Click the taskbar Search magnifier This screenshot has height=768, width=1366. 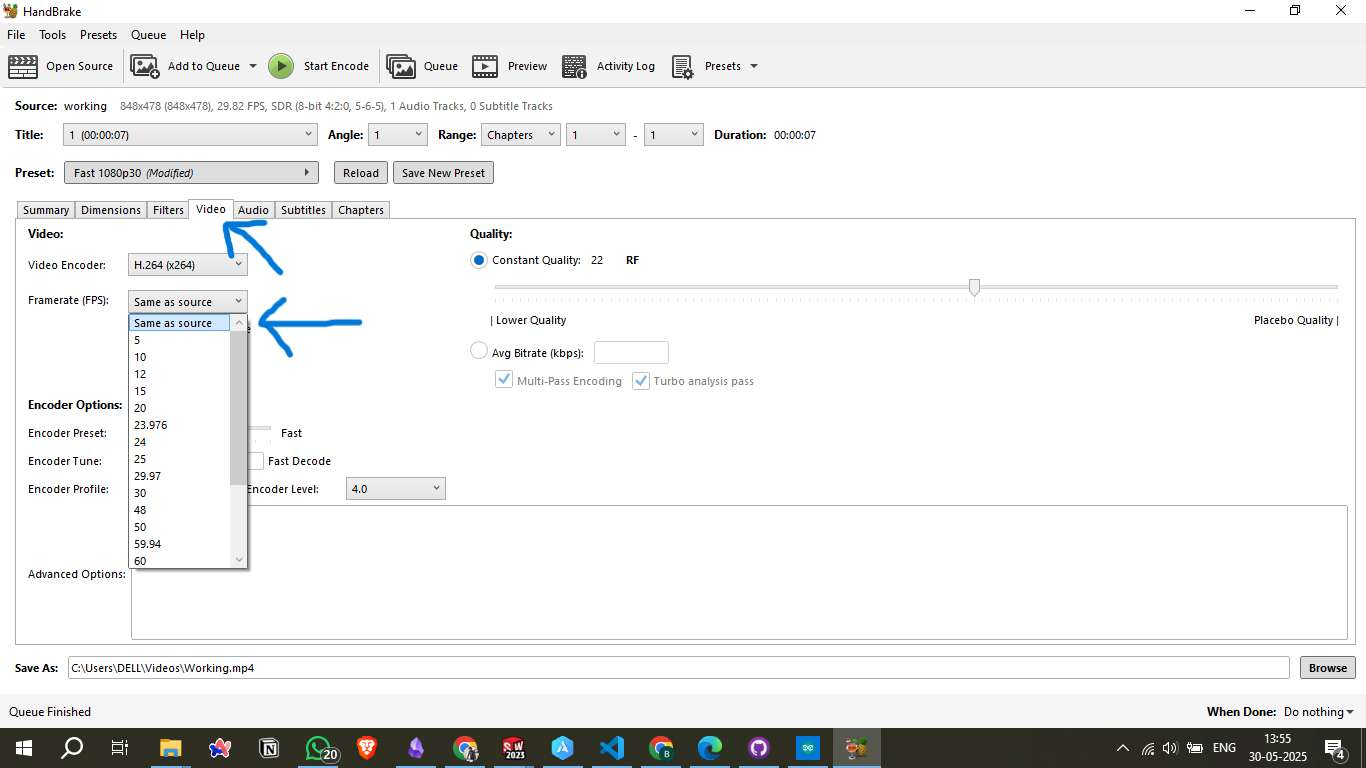tap(72, 748)
